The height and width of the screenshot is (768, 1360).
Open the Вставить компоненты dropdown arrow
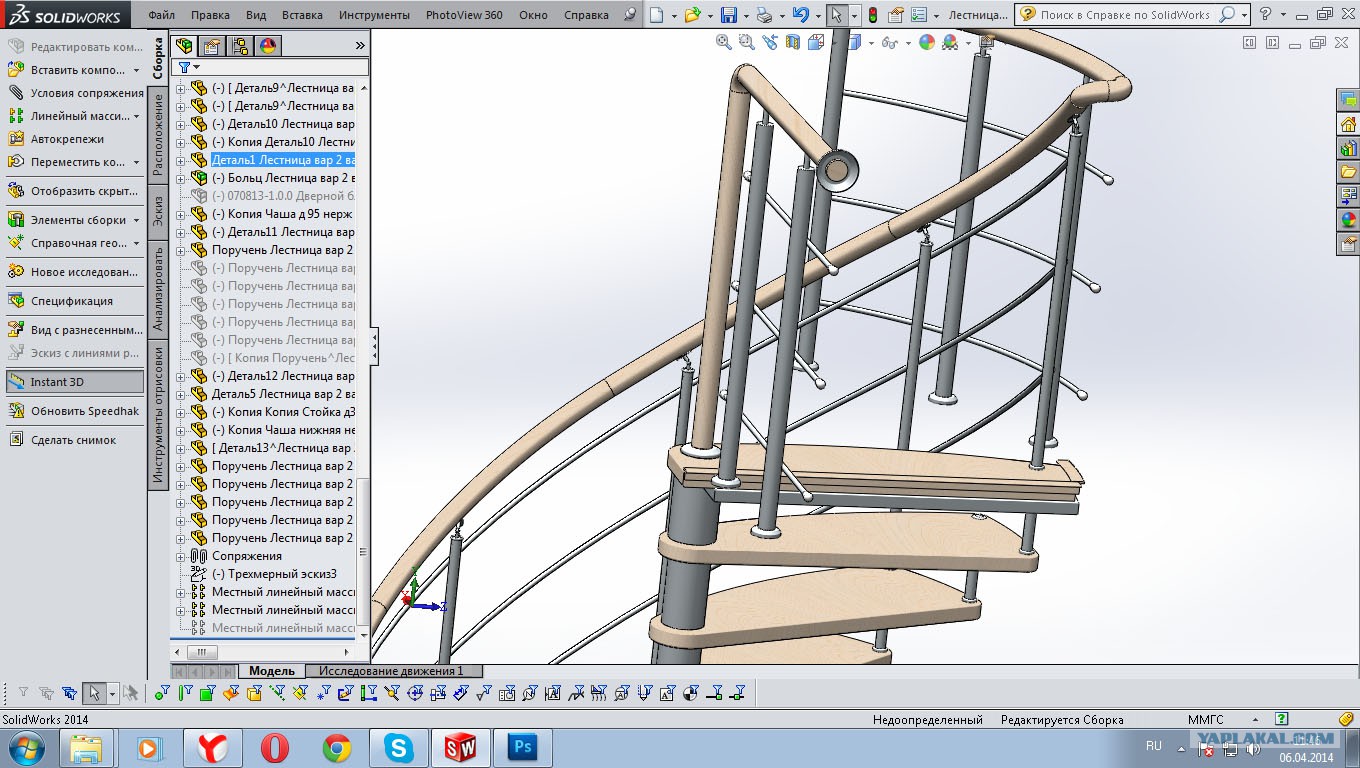(x=137, y=70)
